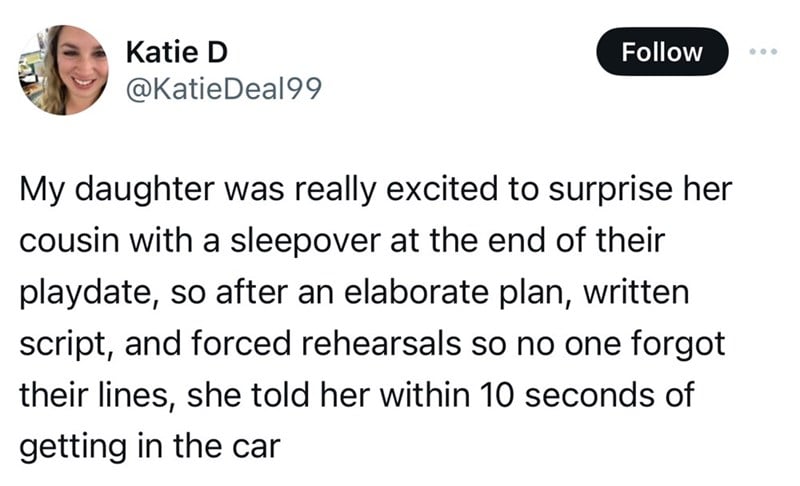Click the word "sleepover" in the tweet
Screen dimensions: 800x486
[305, 242]
